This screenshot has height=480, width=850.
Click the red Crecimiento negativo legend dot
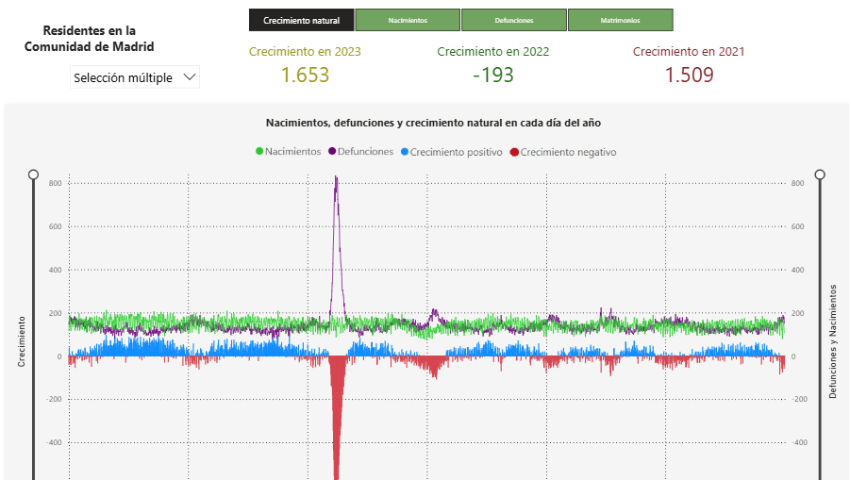coord(515,152)
